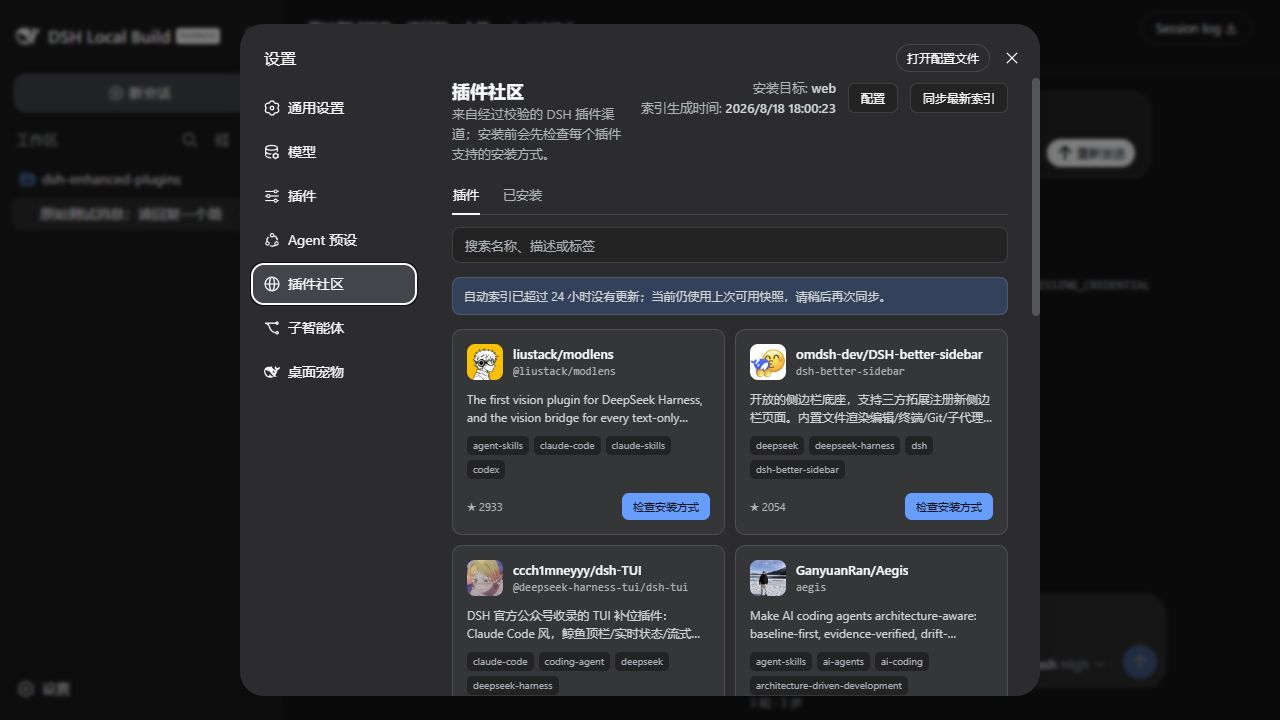Click the deepseek tag on better-sidebar card
Image resolution: width=1280 pixels, height=720 pixels.
[777, 445]
